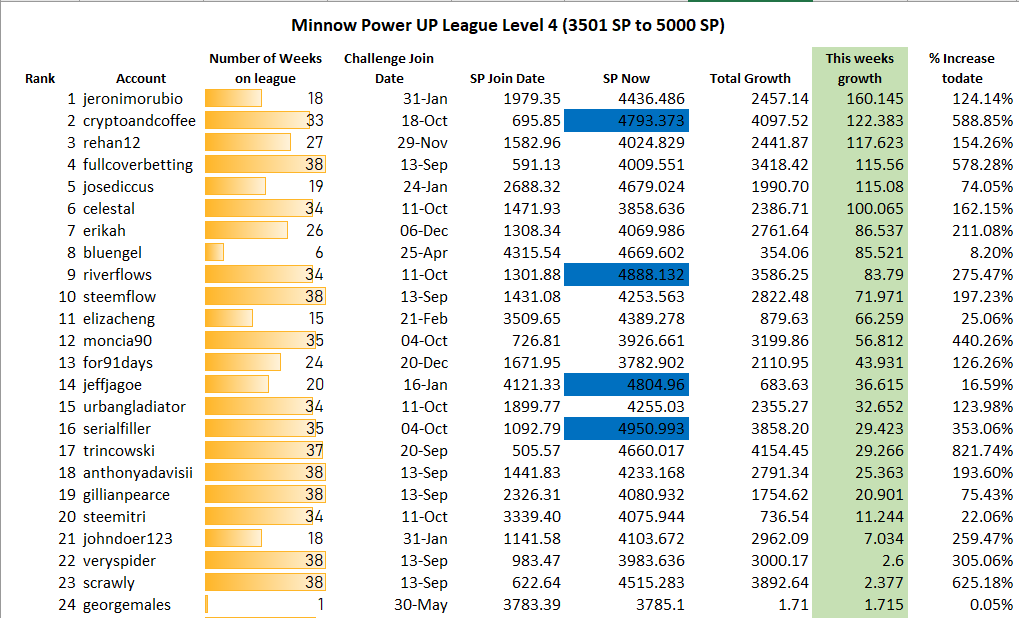Viewport: 1019px width, 618px height.
Task: Click the 'Account' column header
Action: tap(141, 79)
